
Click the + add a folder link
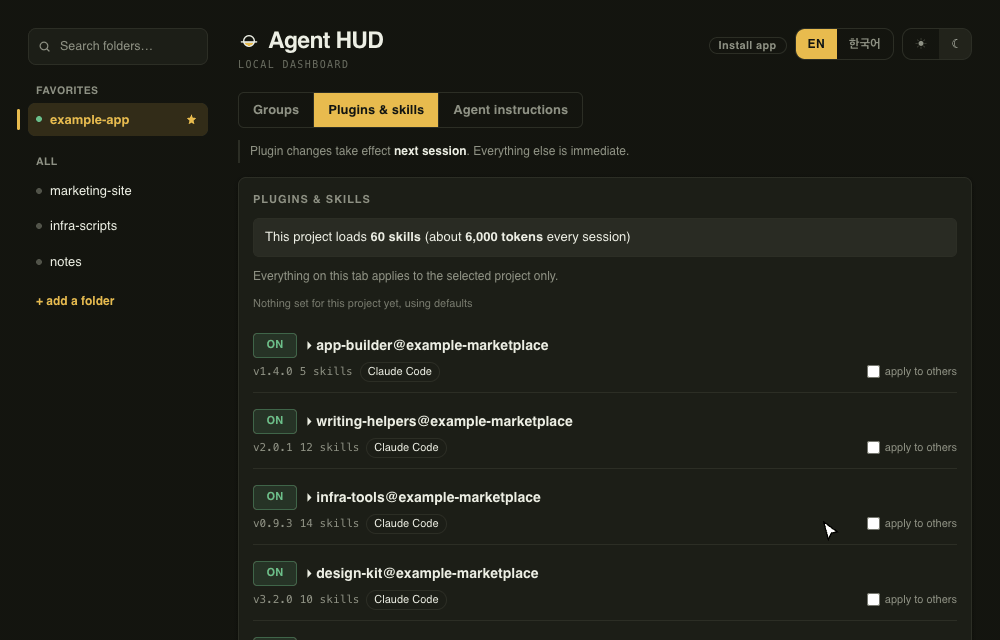pyautogui.click(x=75, y=301)
